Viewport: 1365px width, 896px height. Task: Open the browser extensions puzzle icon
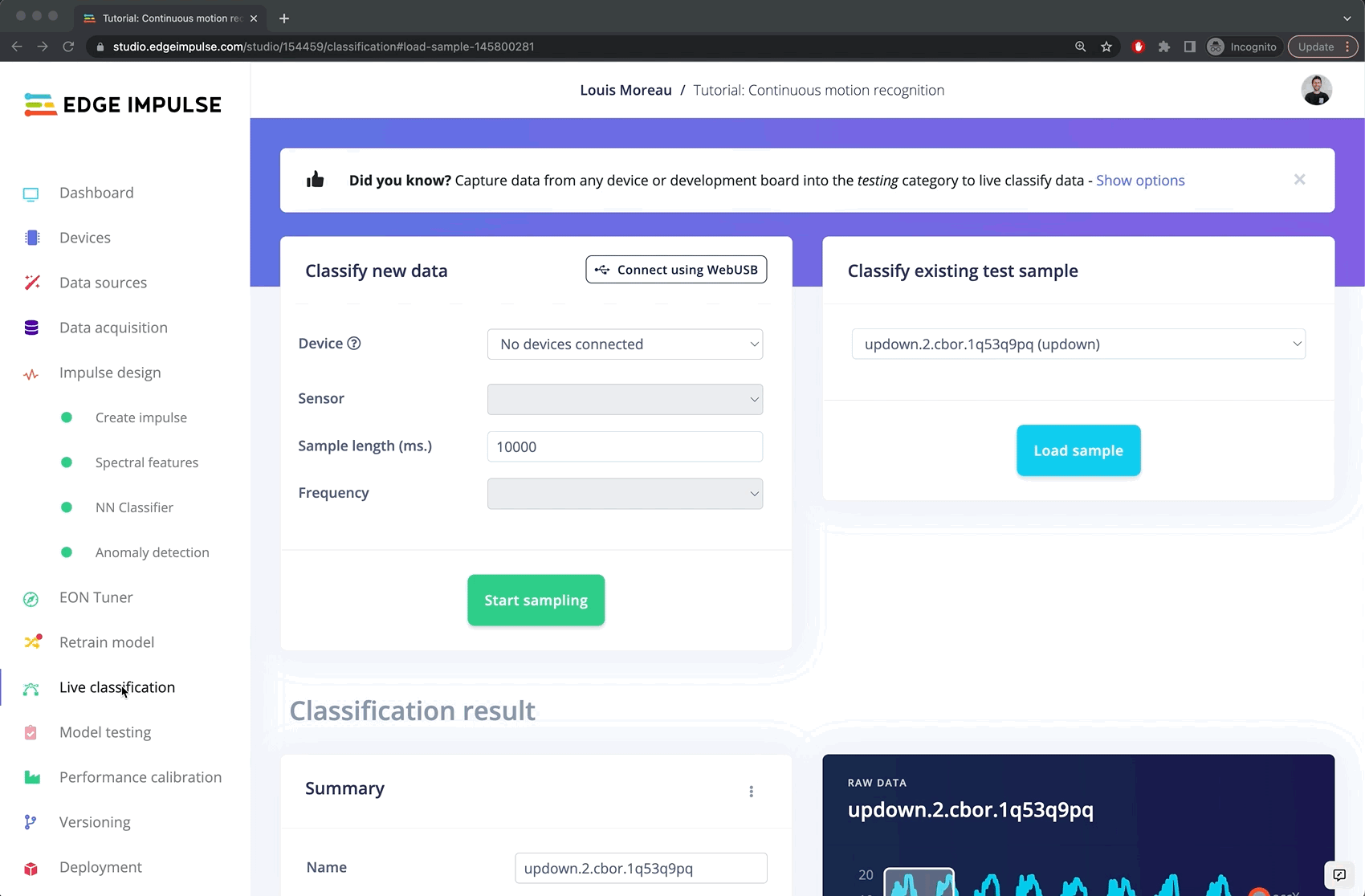tap(1164, 47)
